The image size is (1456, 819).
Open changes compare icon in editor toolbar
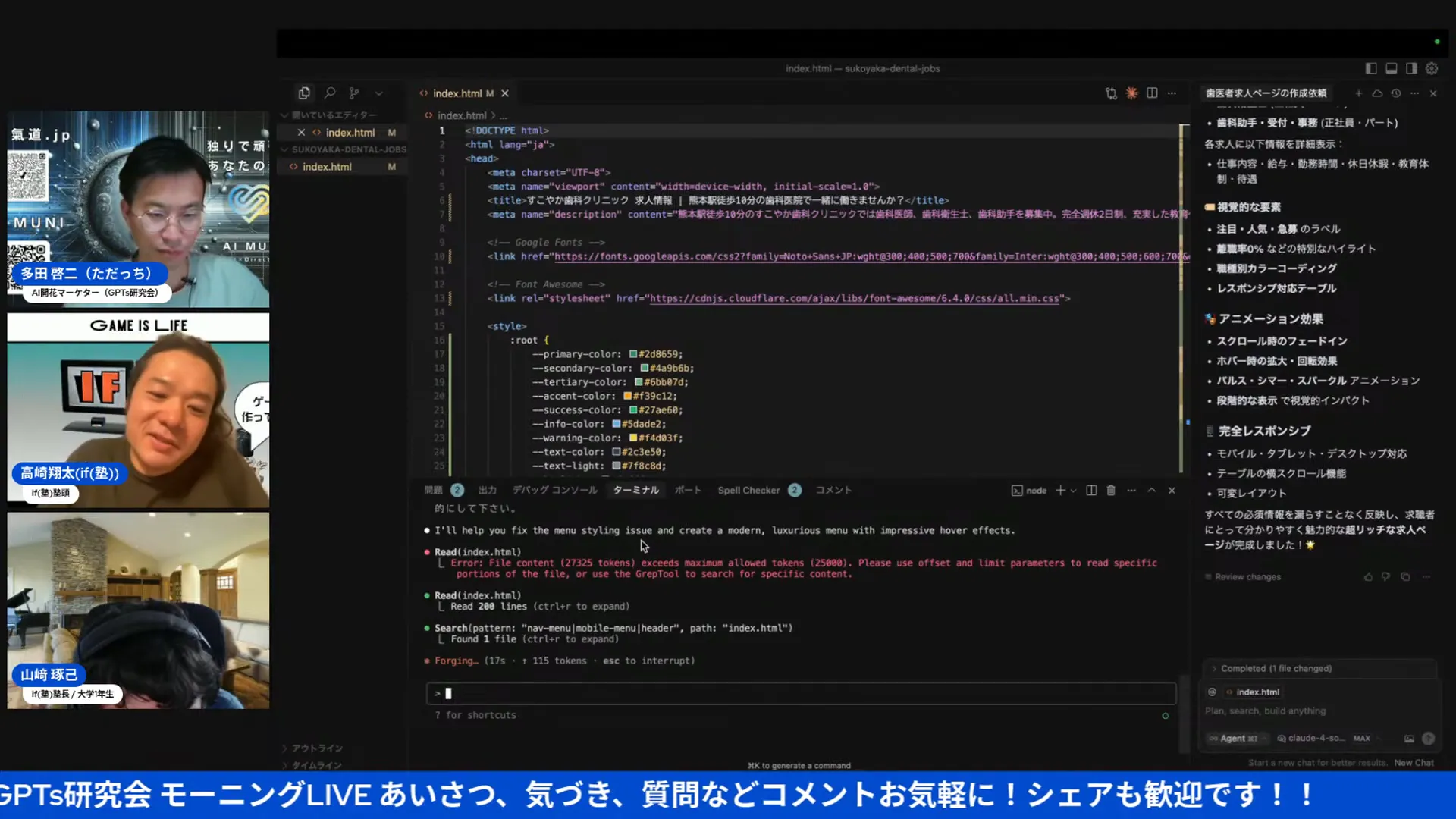click(x=1111, y=93)
